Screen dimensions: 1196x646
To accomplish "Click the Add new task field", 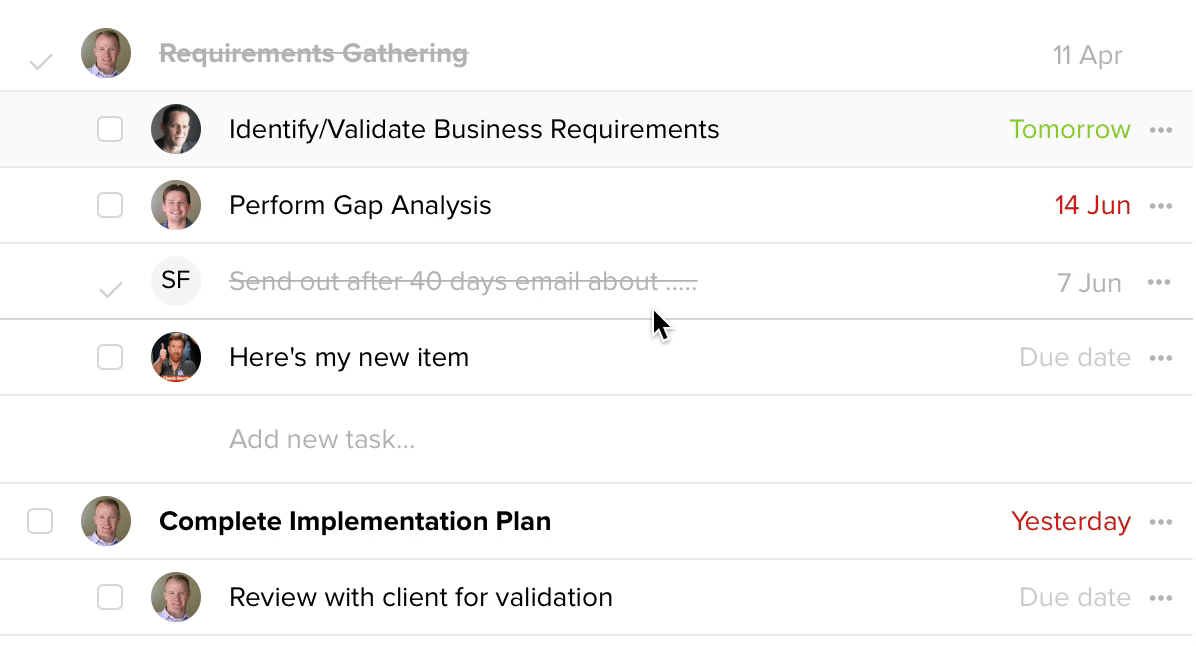I will 322,438.
